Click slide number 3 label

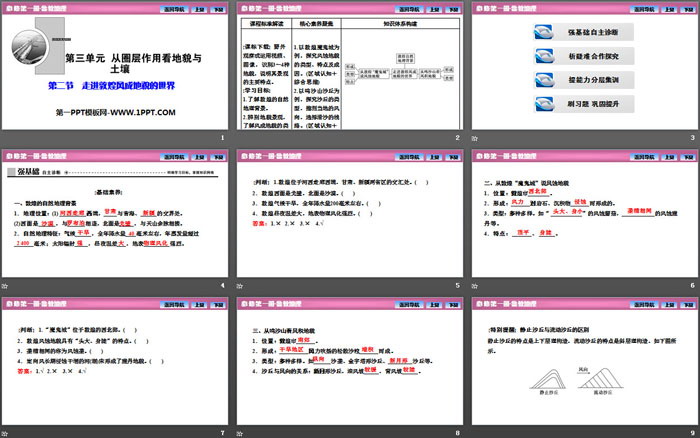692,138
